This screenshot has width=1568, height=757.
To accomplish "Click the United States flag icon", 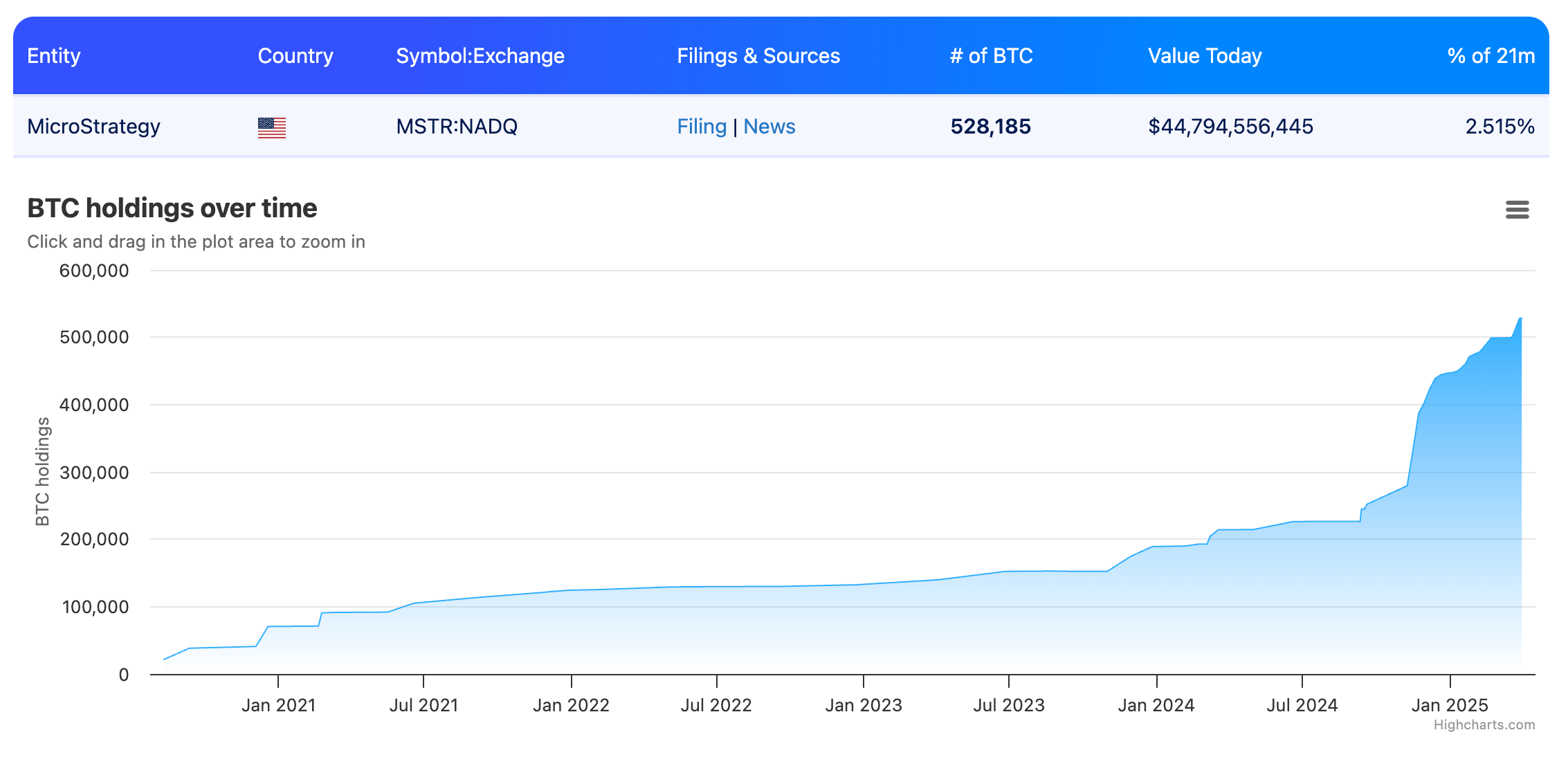I will tap(271, 127).
